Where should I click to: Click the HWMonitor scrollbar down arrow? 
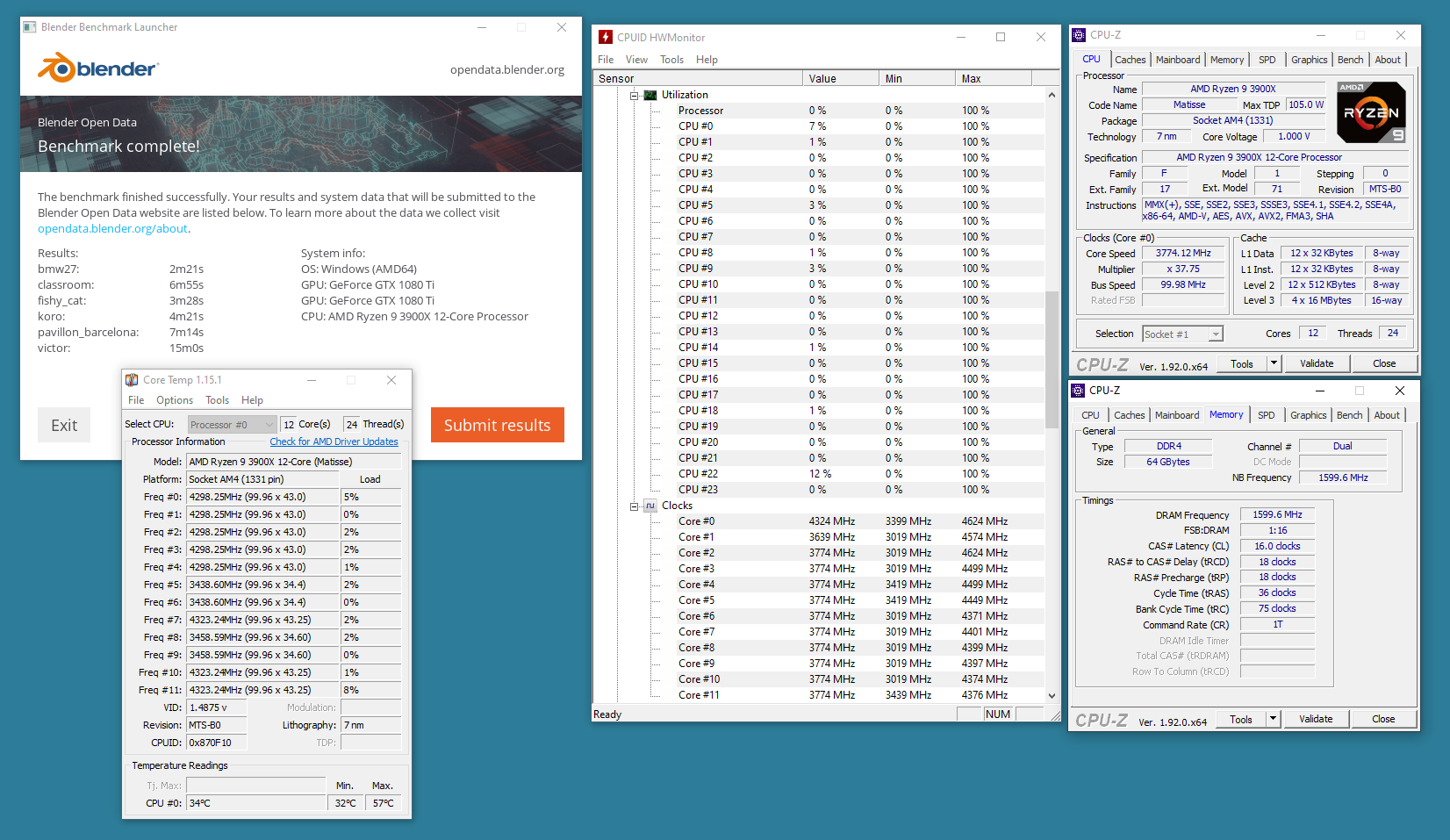[1052, 695]
